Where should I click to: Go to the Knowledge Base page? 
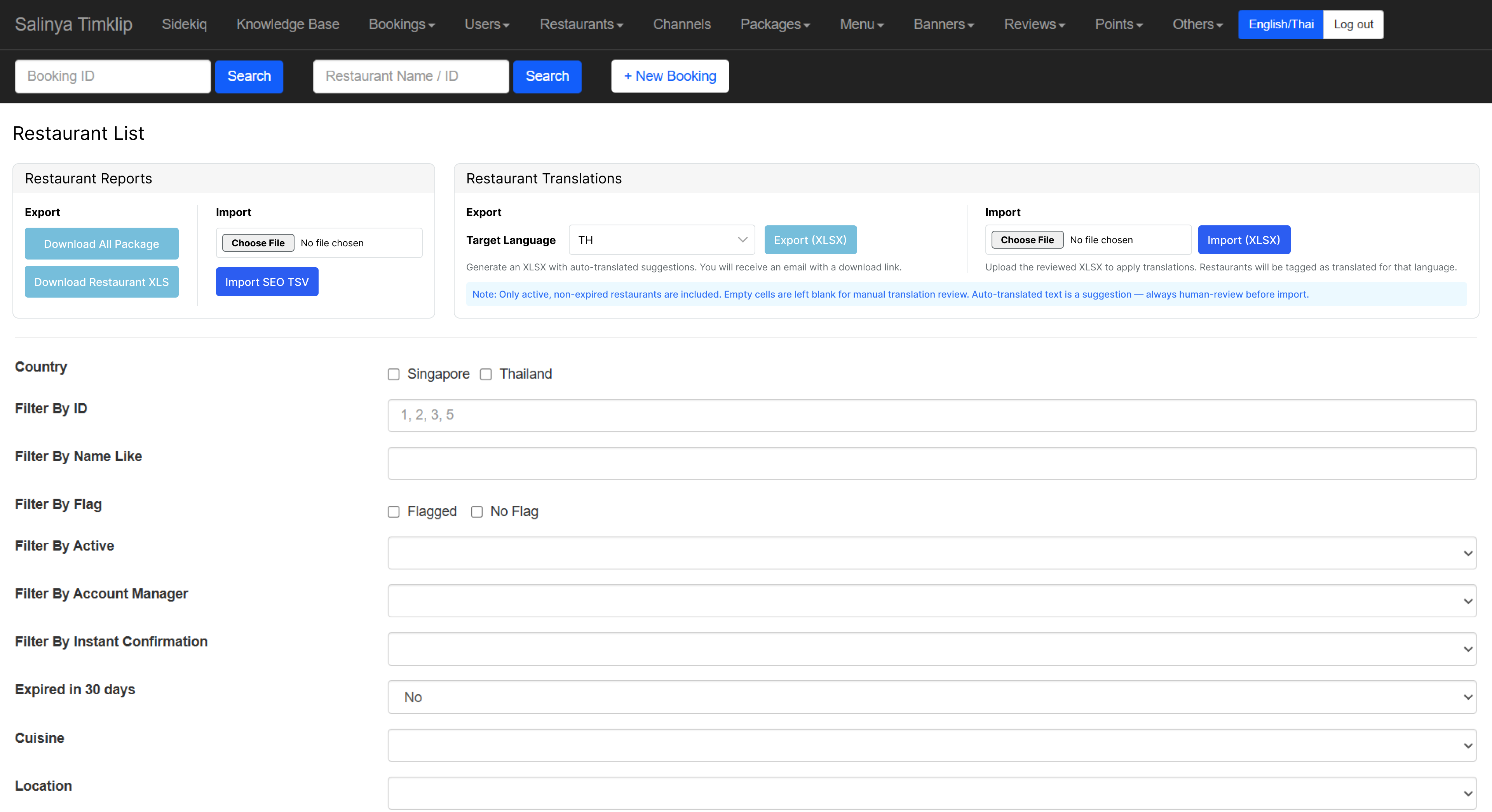(x=287, y=24)
